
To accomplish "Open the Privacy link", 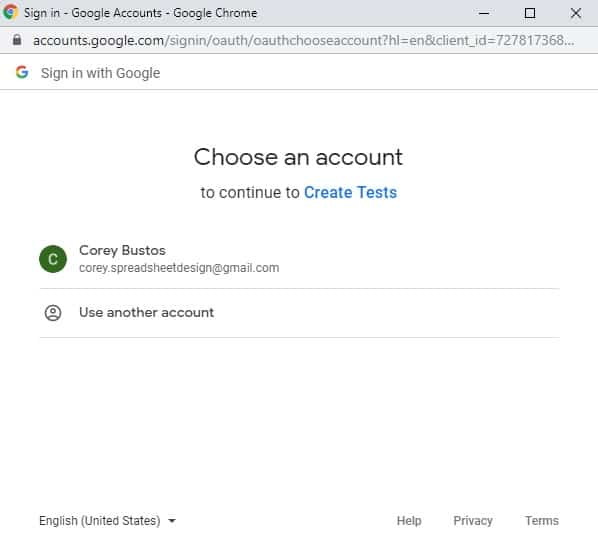I will coord(473,521).
